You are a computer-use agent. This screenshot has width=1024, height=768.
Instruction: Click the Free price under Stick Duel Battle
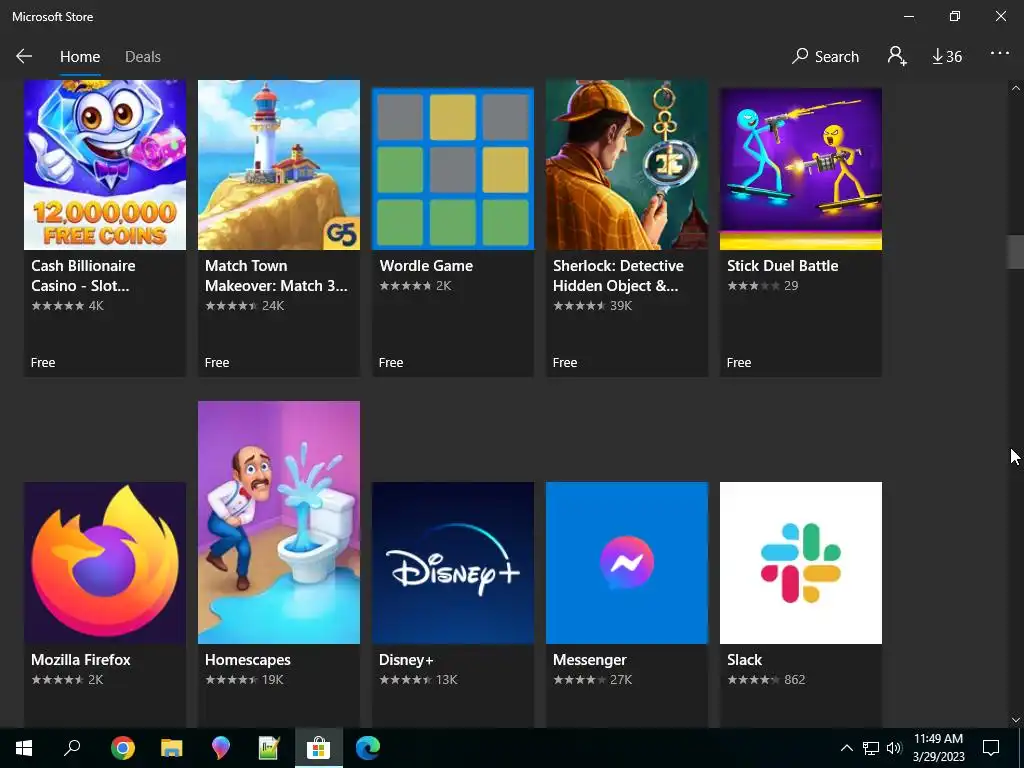739,362
